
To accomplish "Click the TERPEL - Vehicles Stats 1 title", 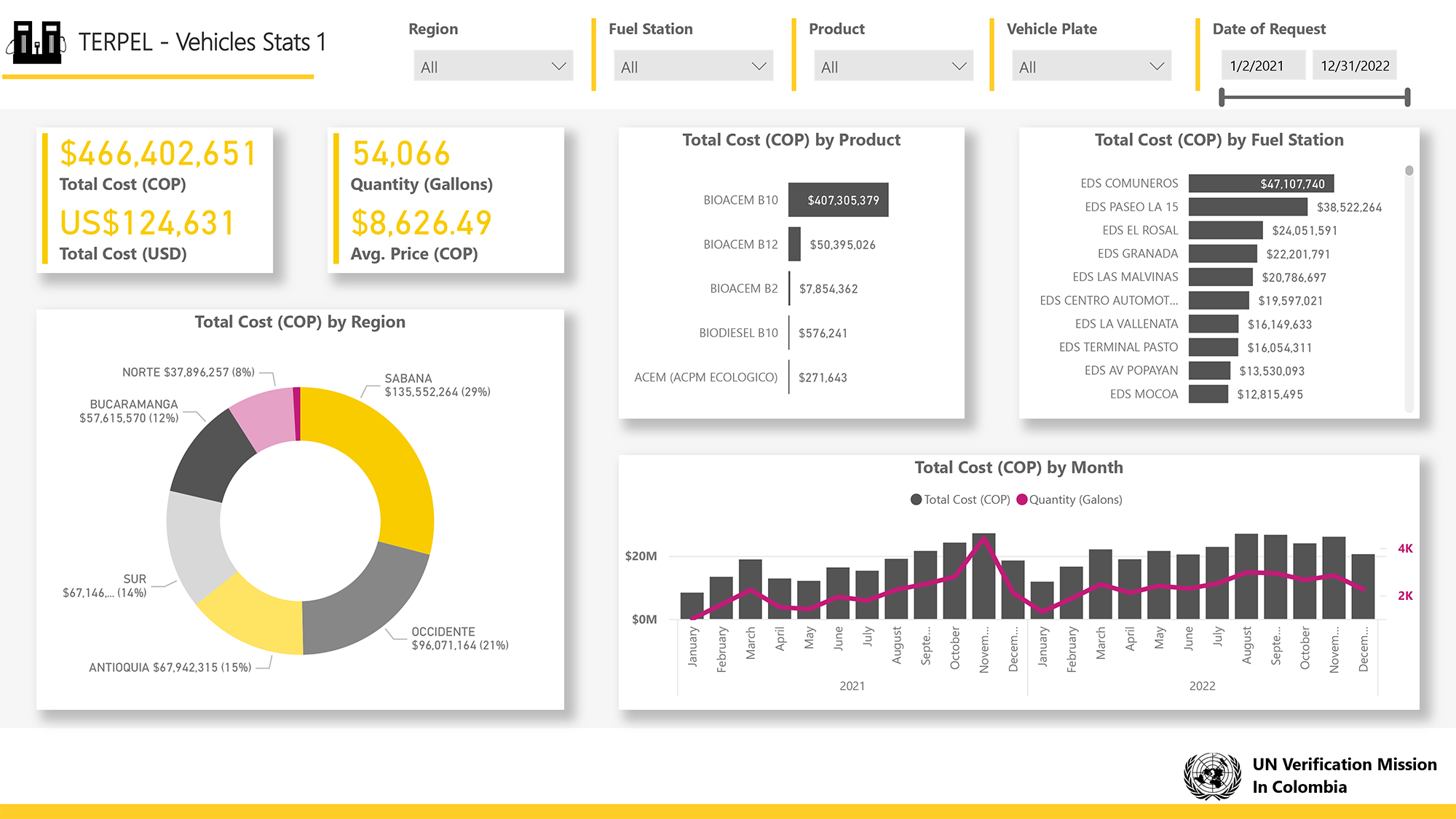I will [202, 42].
